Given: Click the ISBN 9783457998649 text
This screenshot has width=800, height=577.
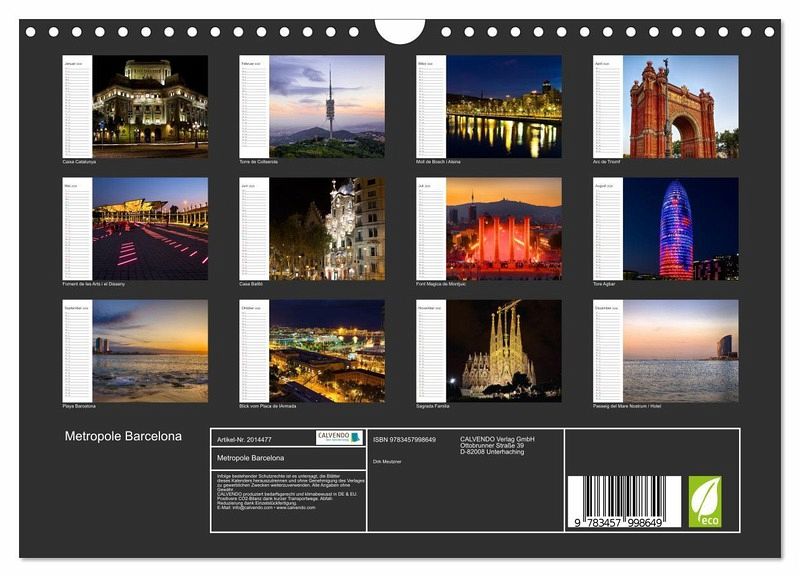Looking at the screenshot, I should click(404, 439).
